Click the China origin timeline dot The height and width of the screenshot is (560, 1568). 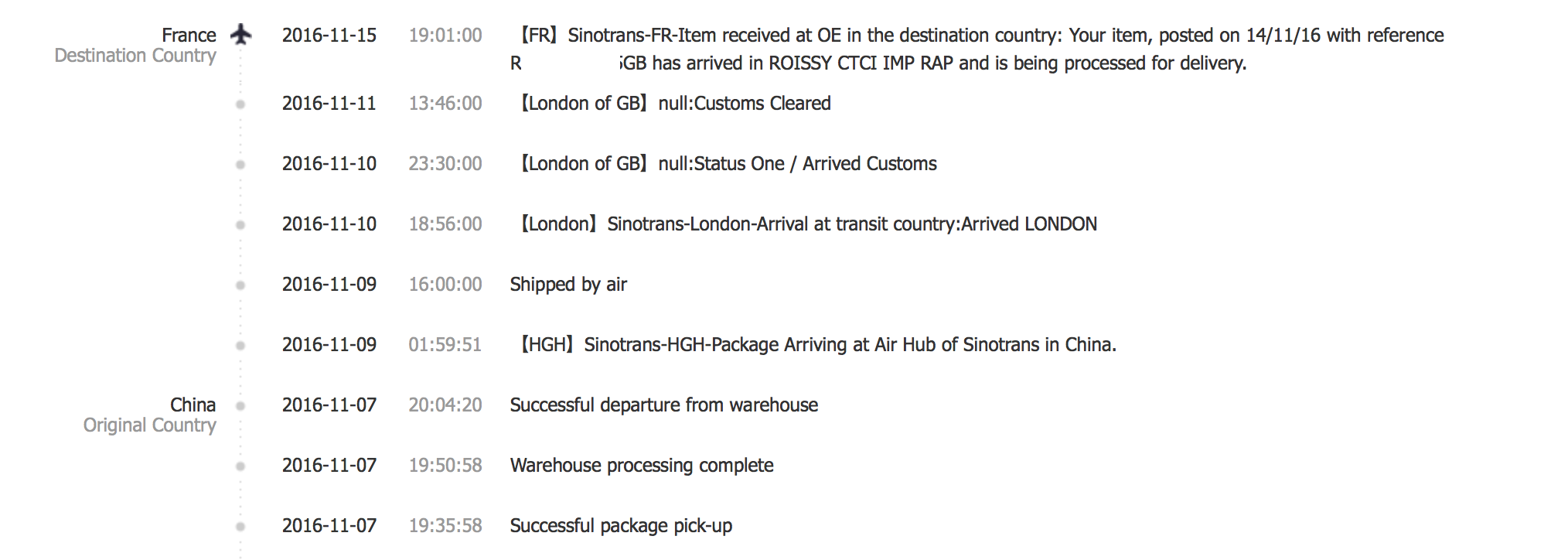[x=240, y=406]
